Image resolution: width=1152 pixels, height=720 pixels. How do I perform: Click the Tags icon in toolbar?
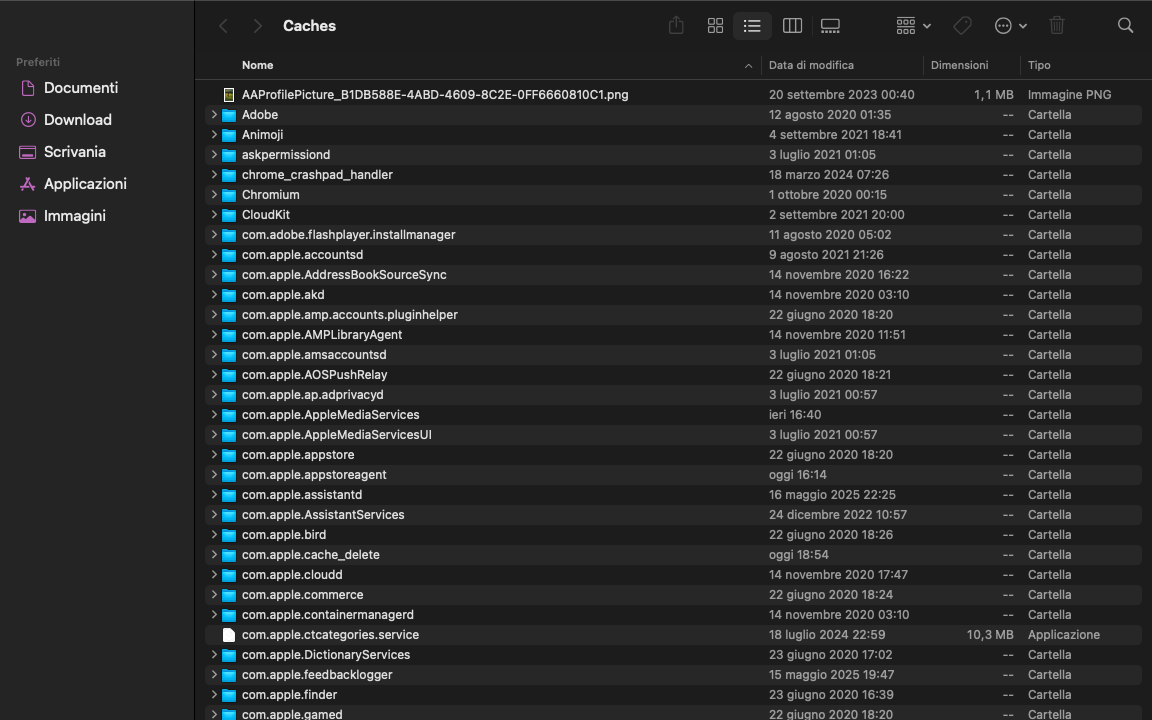(x=962, y=25)
